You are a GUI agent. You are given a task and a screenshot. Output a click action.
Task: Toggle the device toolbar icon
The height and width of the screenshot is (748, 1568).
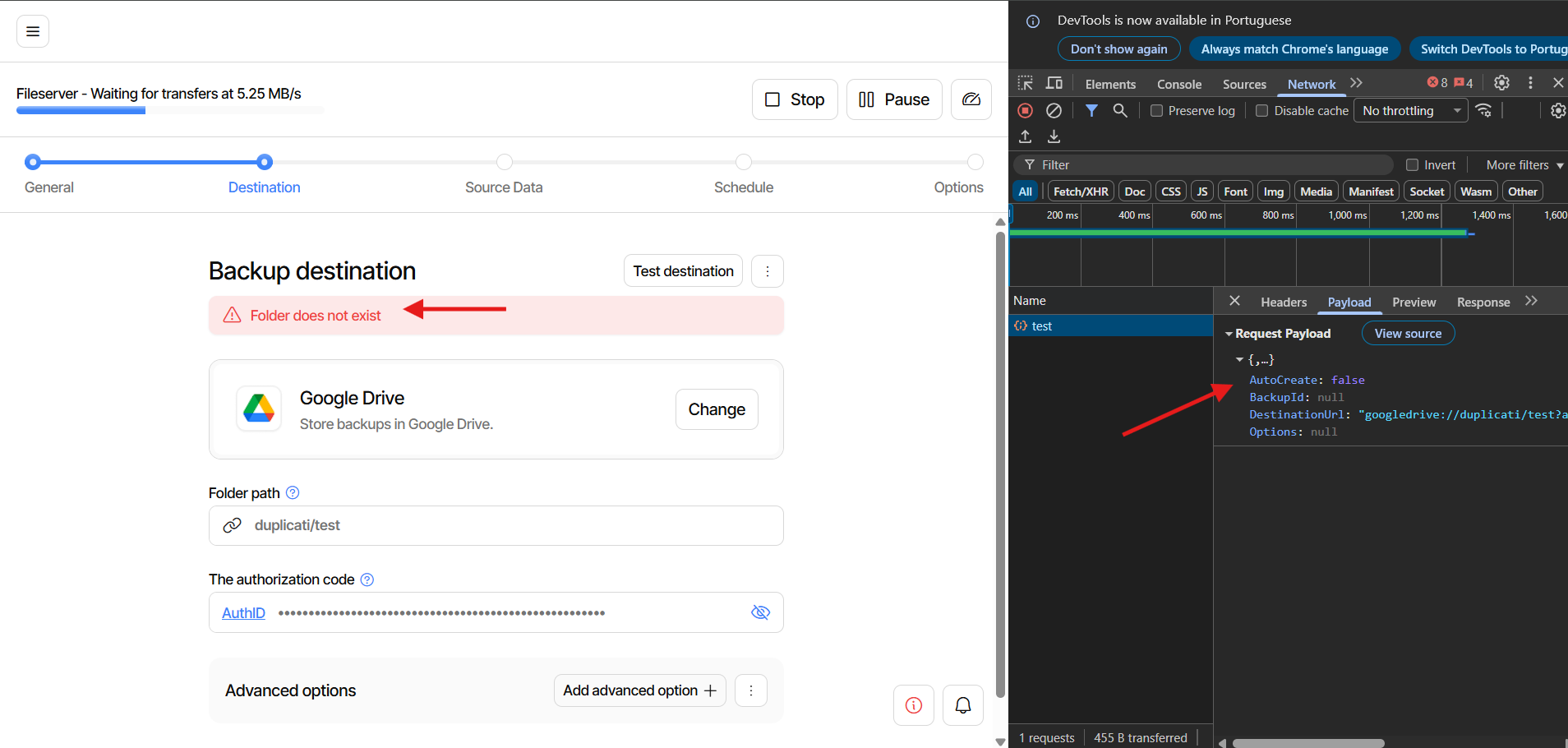click(1054, 83)
